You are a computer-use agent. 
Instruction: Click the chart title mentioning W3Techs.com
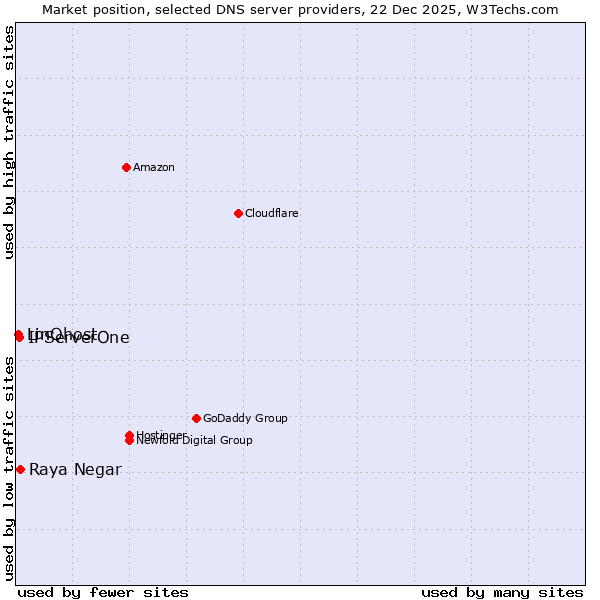click(300, 10)
